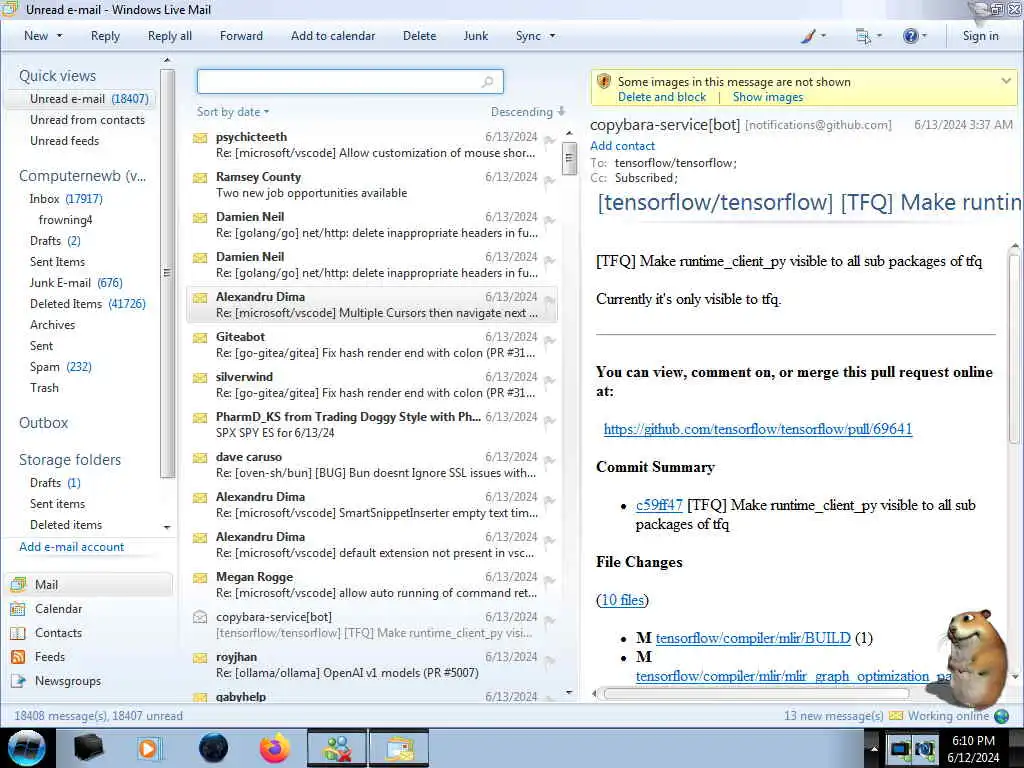1024x768 pixels.
Task: Open the Menus layout icon
Action: (x=863, y=37)
